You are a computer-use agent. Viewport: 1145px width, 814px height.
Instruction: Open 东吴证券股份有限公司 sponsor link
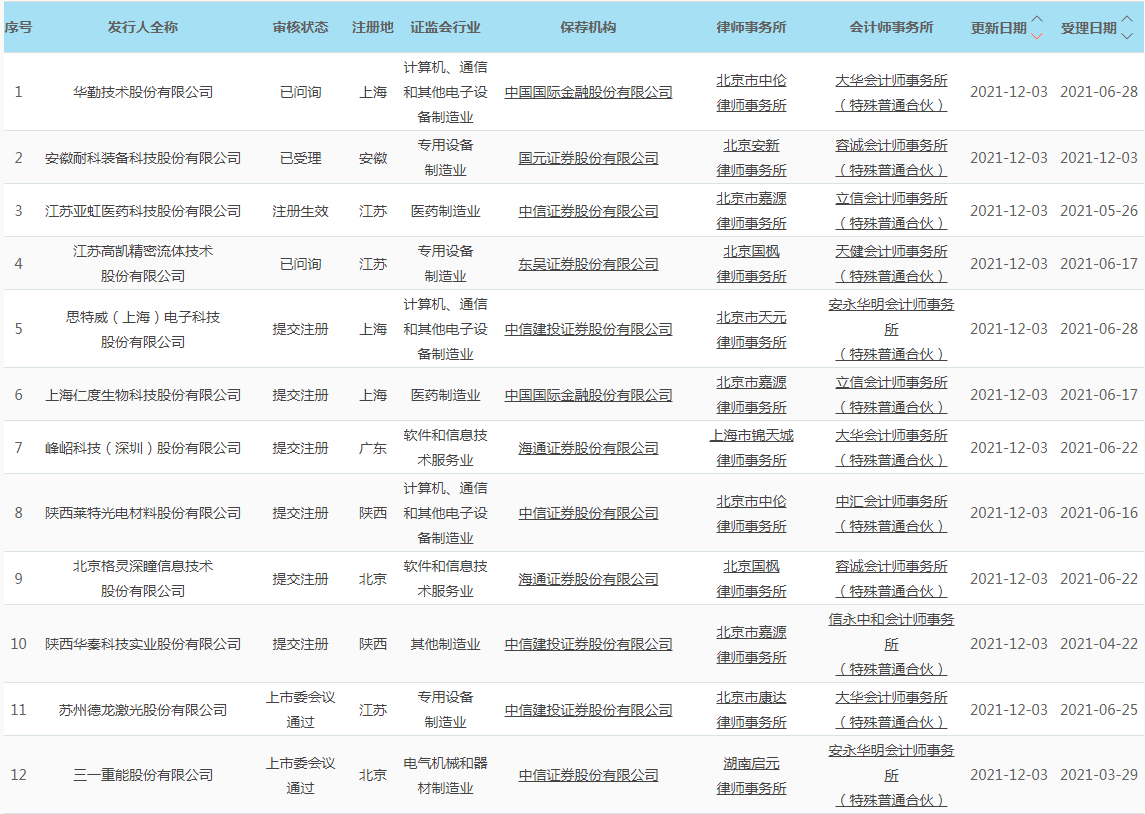(x=588, y=264)
